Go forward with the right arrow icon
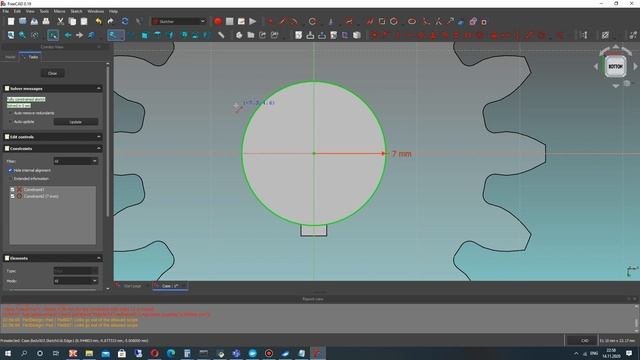This screenshot has height=360, width=640. 79,35
